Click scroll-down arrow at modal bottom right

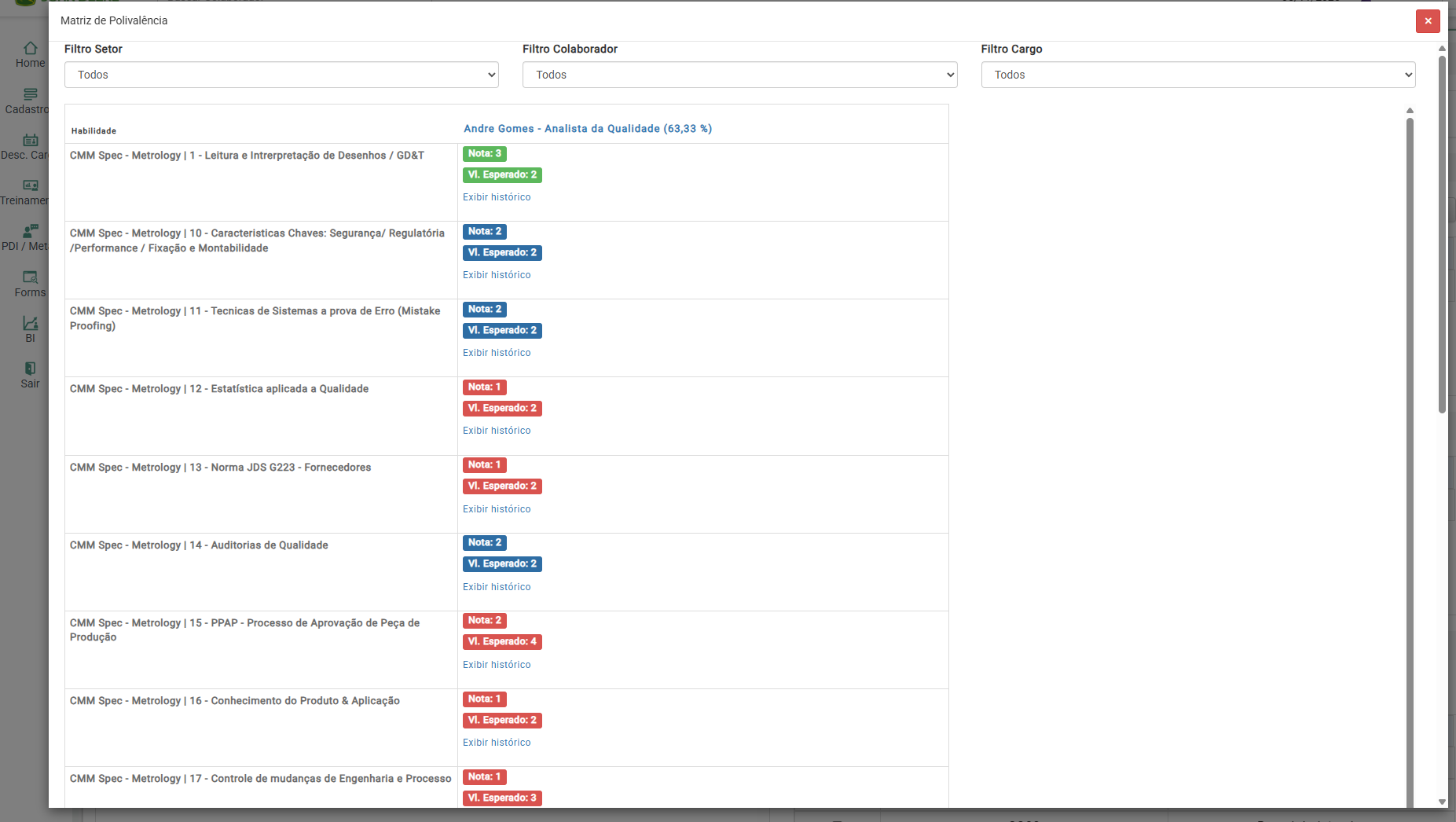click(1442, 802)
